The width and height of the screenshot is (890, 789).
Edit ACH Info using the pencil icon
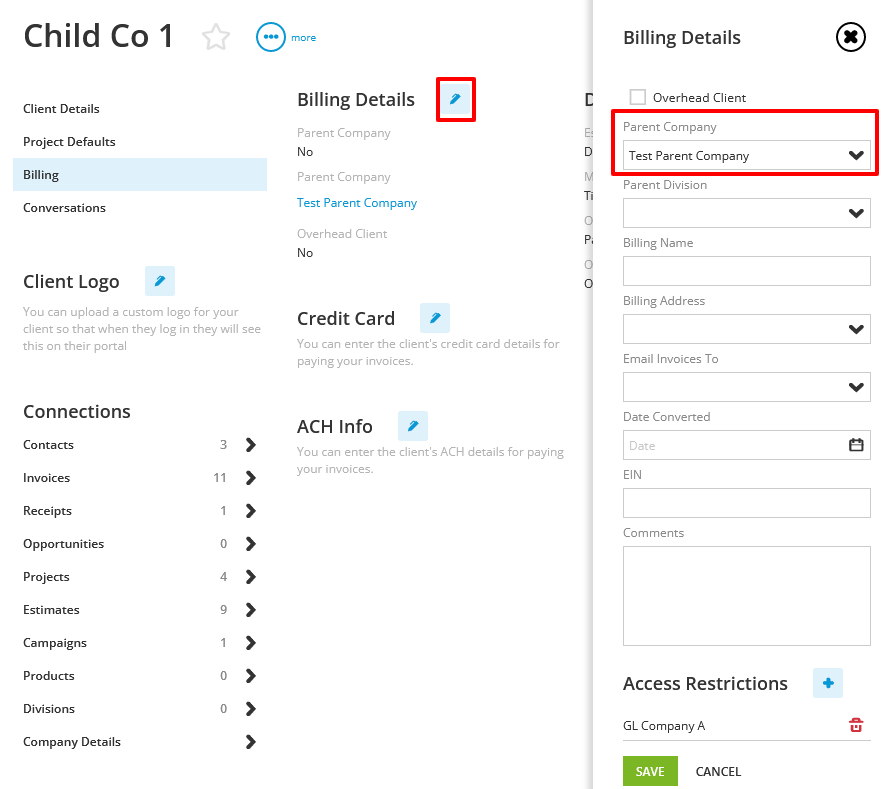[412, 425]
